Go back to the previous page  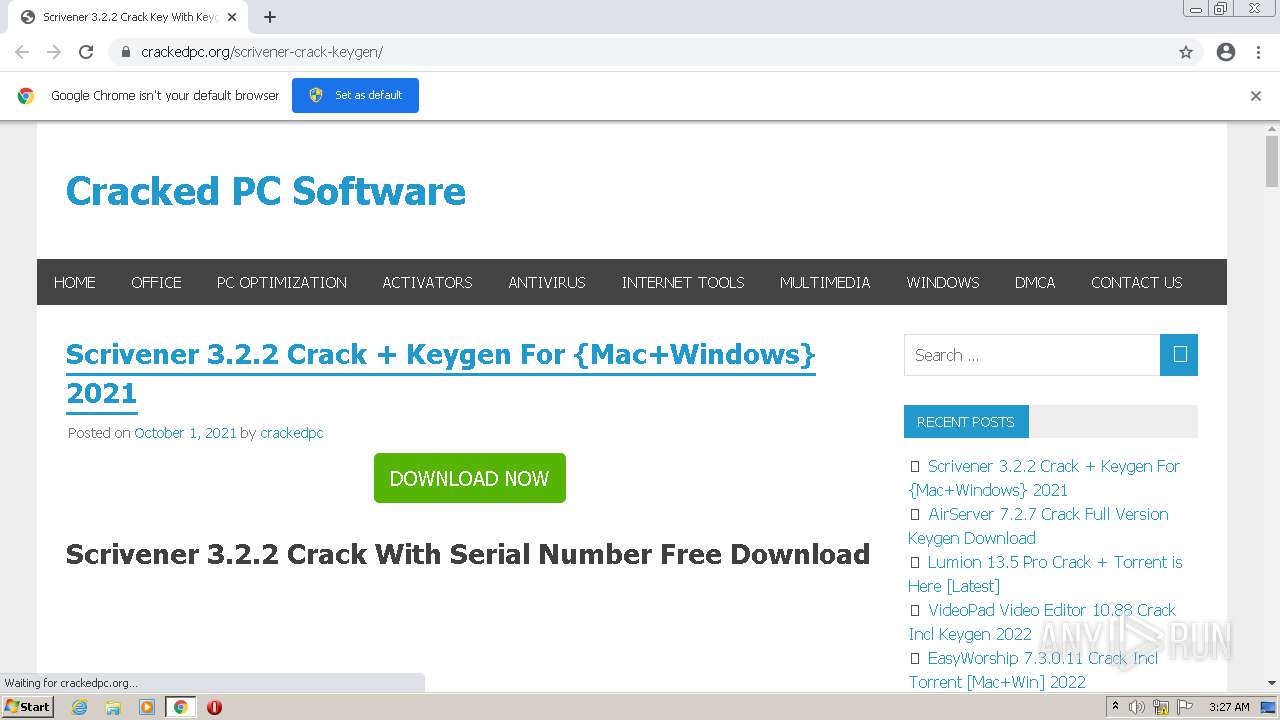[22, 52]
